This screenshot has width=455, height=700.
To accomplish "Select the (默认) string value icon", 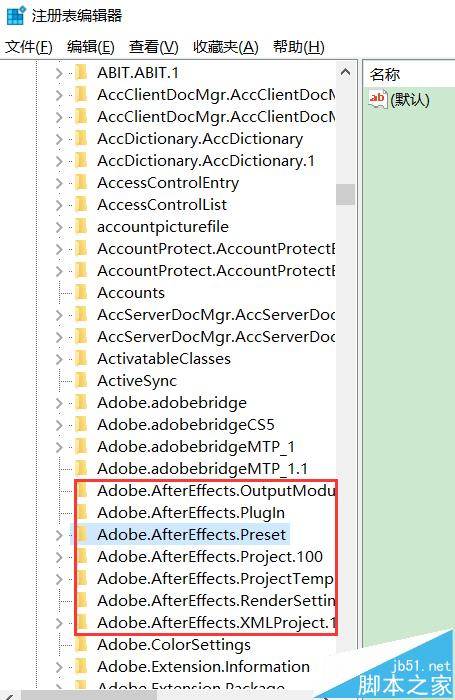I will point(377,99).
